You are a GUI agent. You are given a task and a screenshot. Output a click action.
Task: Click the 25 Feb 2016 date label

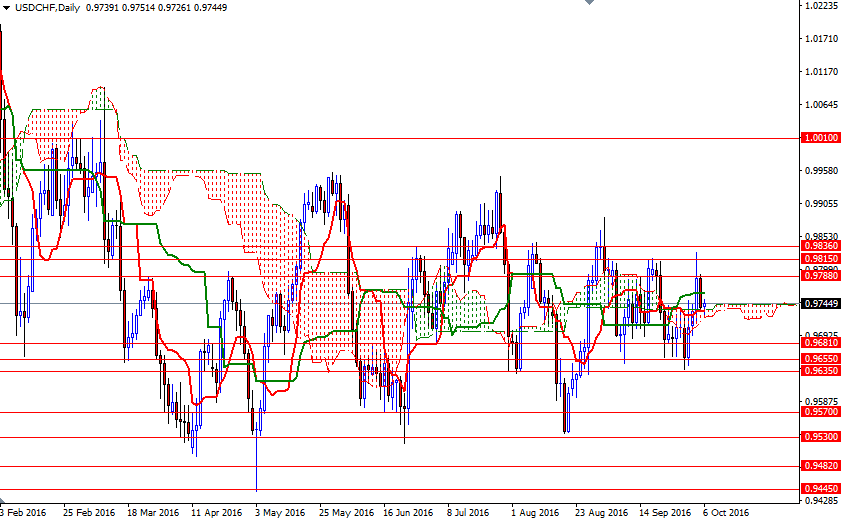click(x=89, y=512)
